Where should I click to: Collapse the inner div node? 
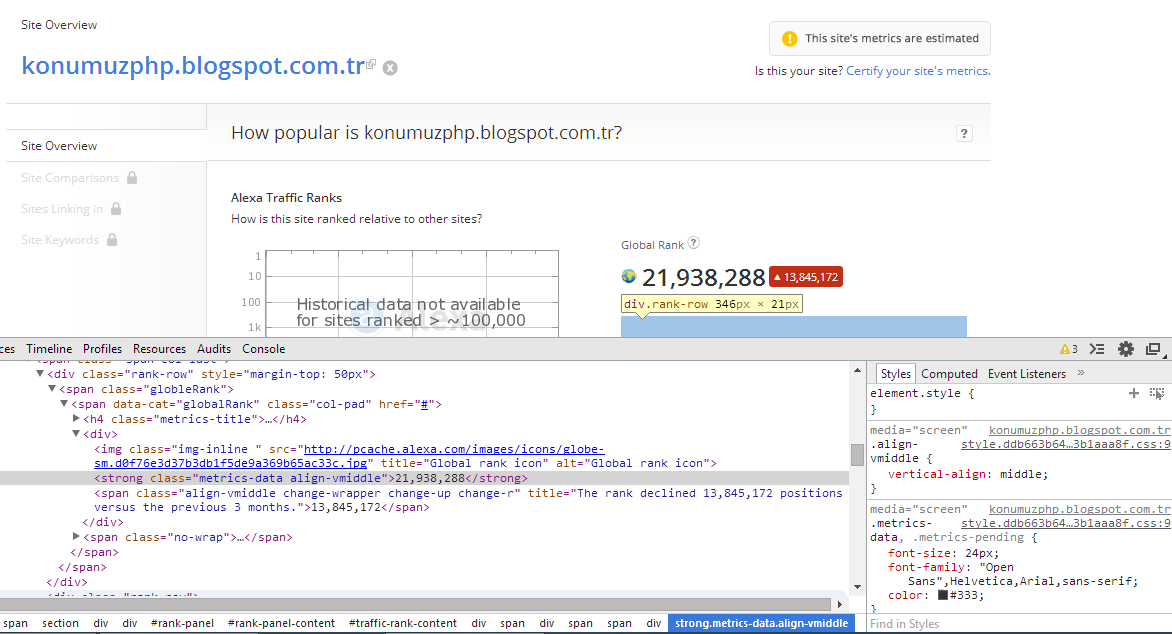click(x=75, y=434)
